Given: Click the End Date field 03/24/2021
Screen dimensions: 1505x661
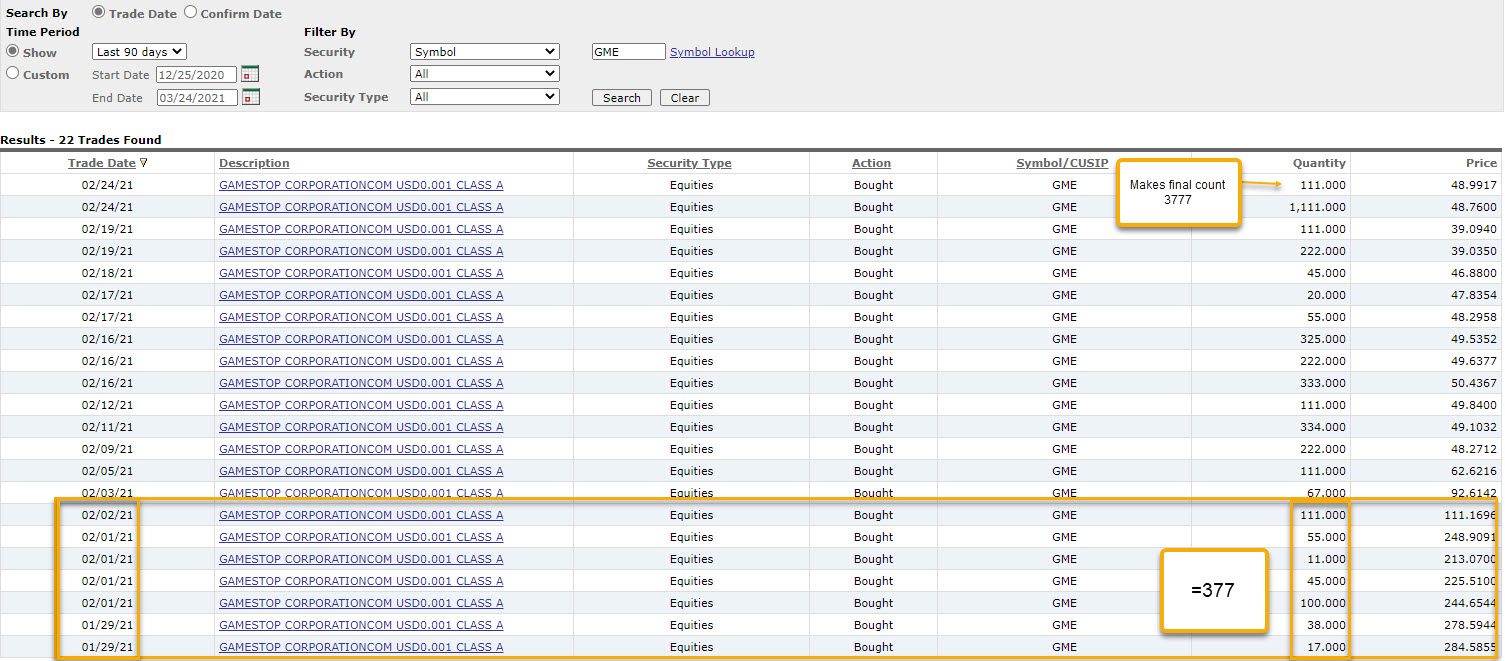Looking at the screenshot, I should 197,98.
